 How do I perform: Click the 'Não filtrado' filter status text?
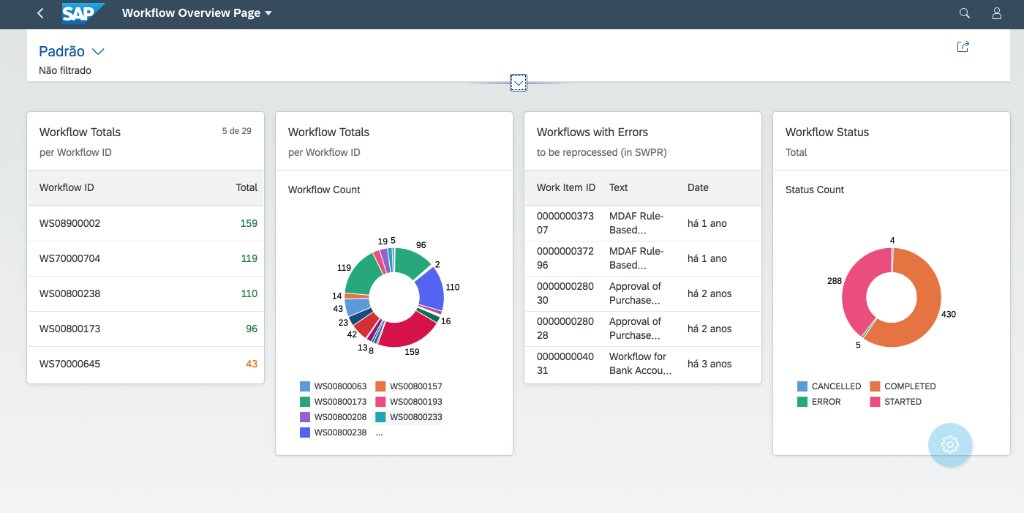point(65,70)
